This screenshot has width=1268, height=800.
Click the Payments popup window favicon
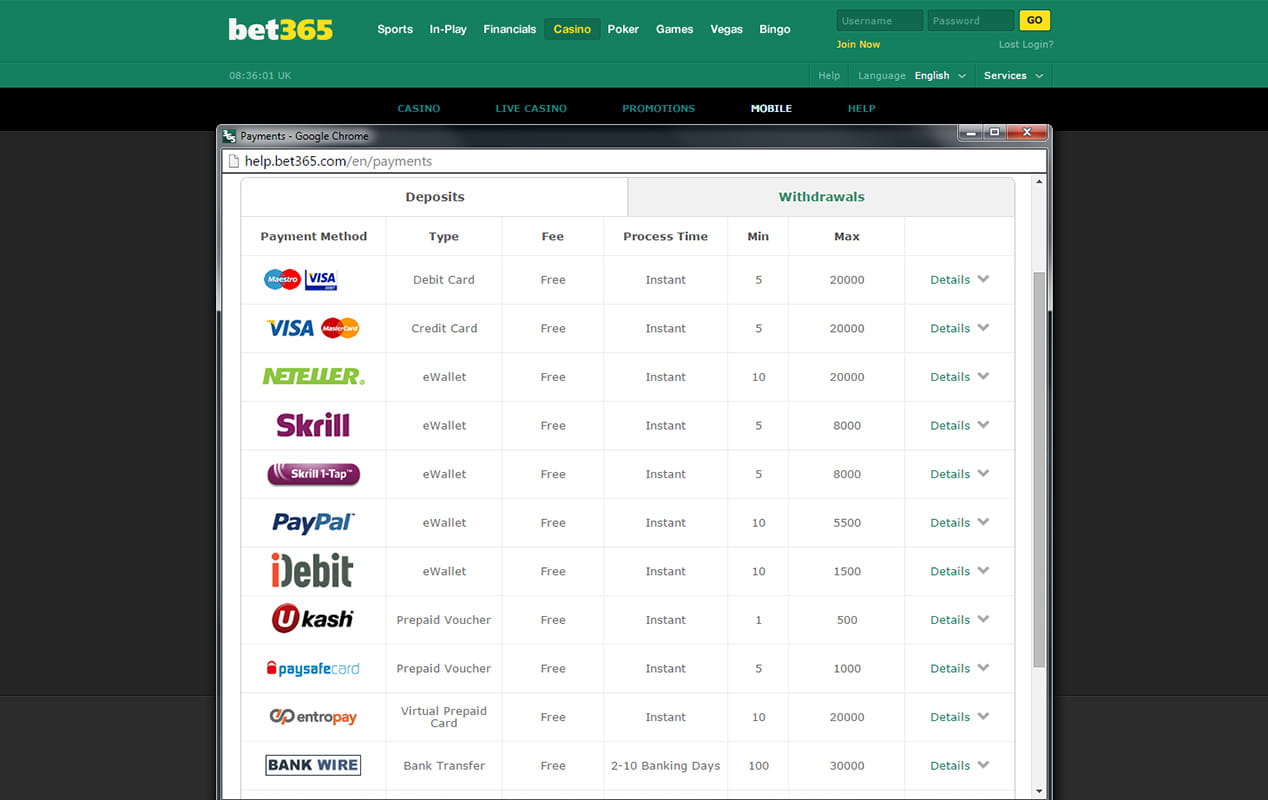click(x=229, y=136)
